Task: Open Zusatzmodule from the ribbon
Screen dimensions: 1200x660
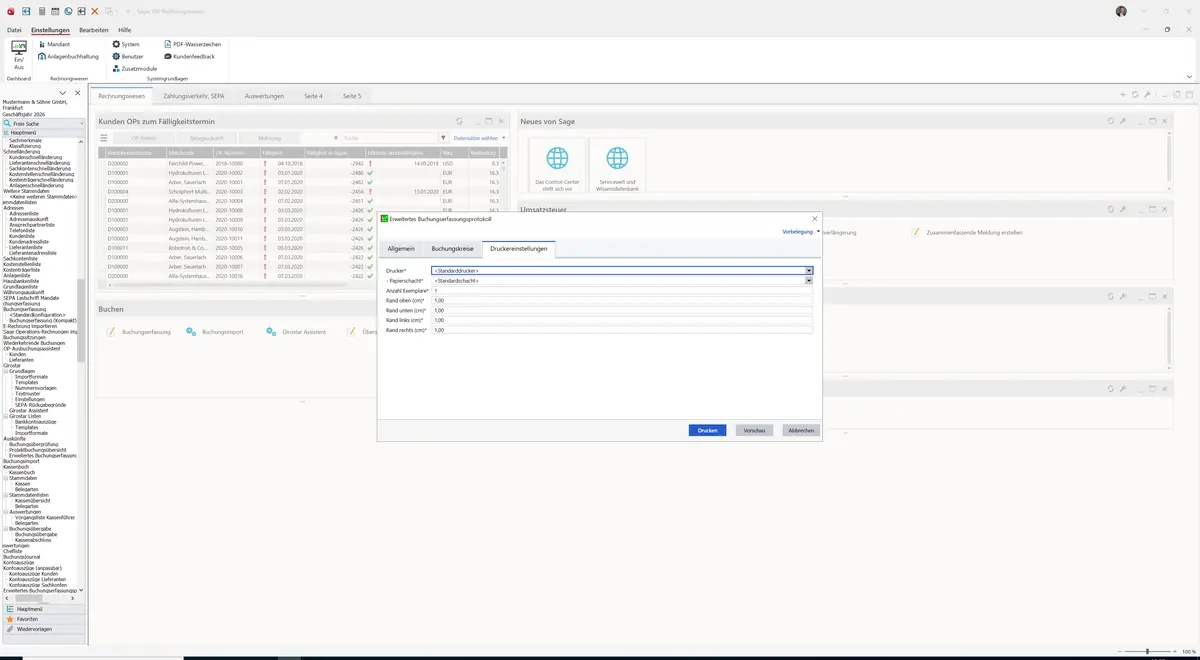Action: pyautogui.click(x=135, y=69)
